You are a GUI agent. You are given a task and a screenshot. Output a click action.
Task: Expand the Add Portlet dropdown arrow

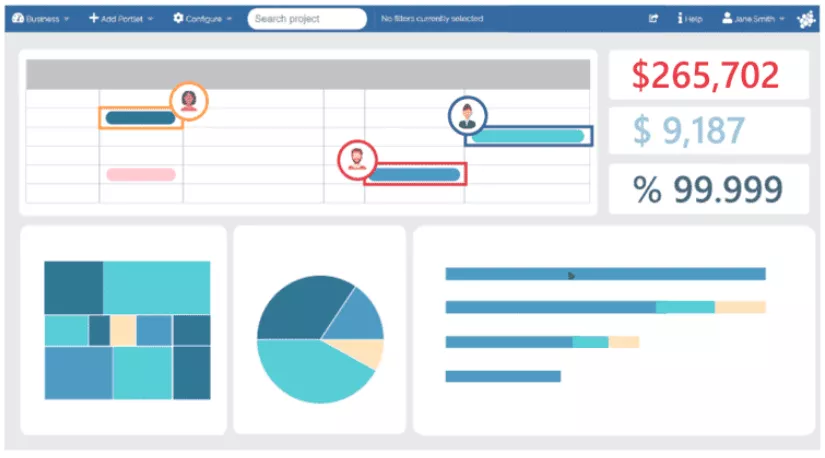pyautogui.click(x=150, y=19)
